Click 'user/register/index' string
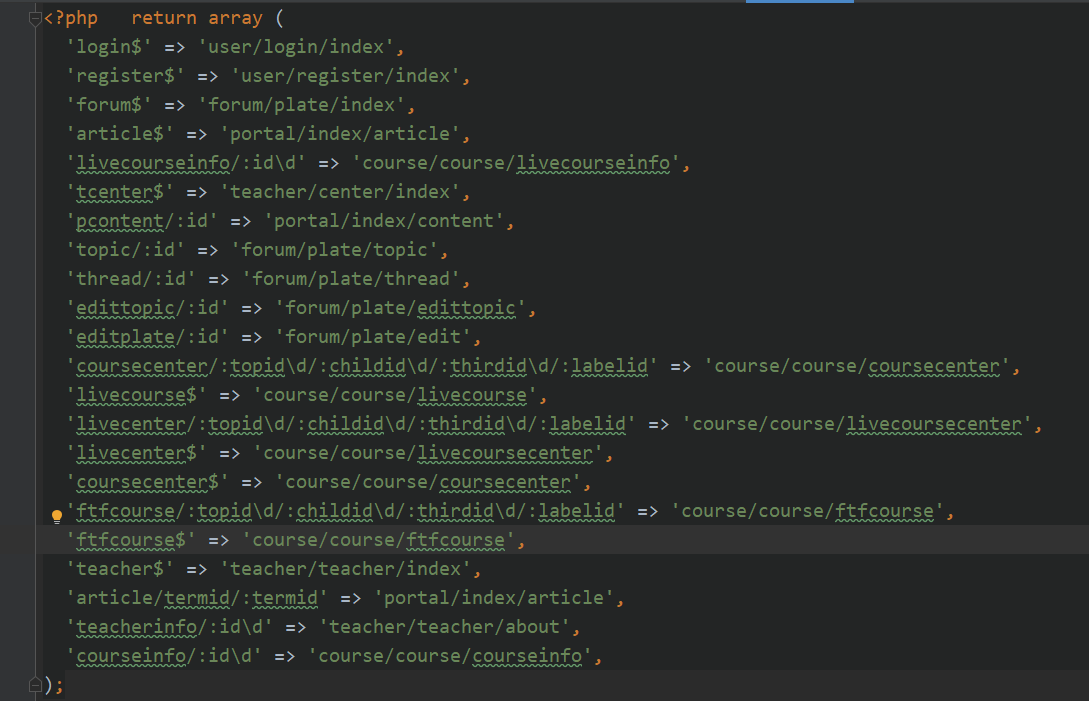This screenshot has height=701, width=1089. (346, 76)
